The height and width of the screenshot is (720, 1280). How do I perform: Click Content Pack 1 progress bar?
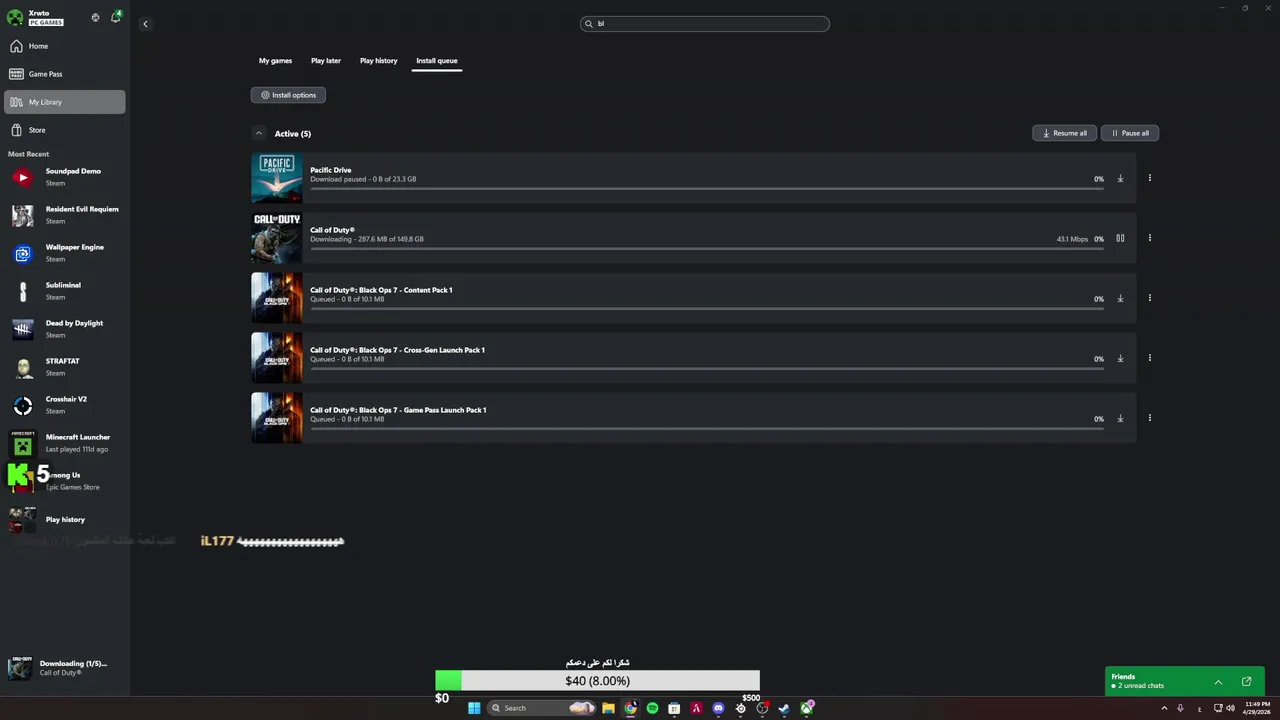pos(707,308)
